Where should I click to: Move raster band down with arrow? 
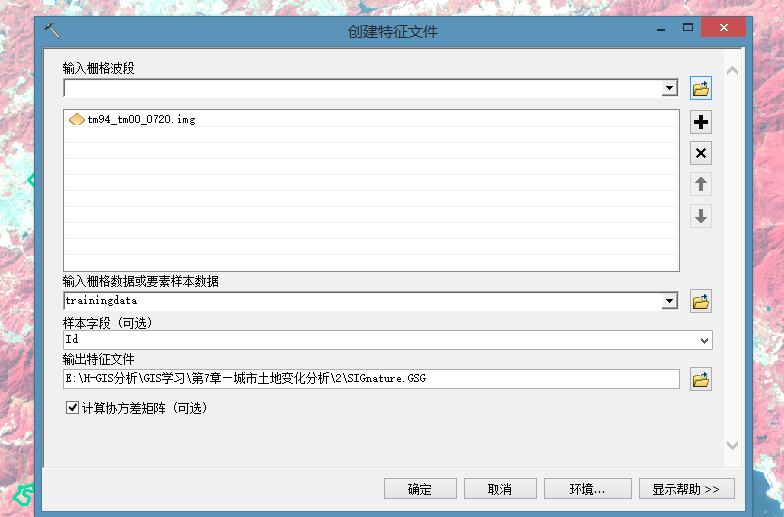700,216
